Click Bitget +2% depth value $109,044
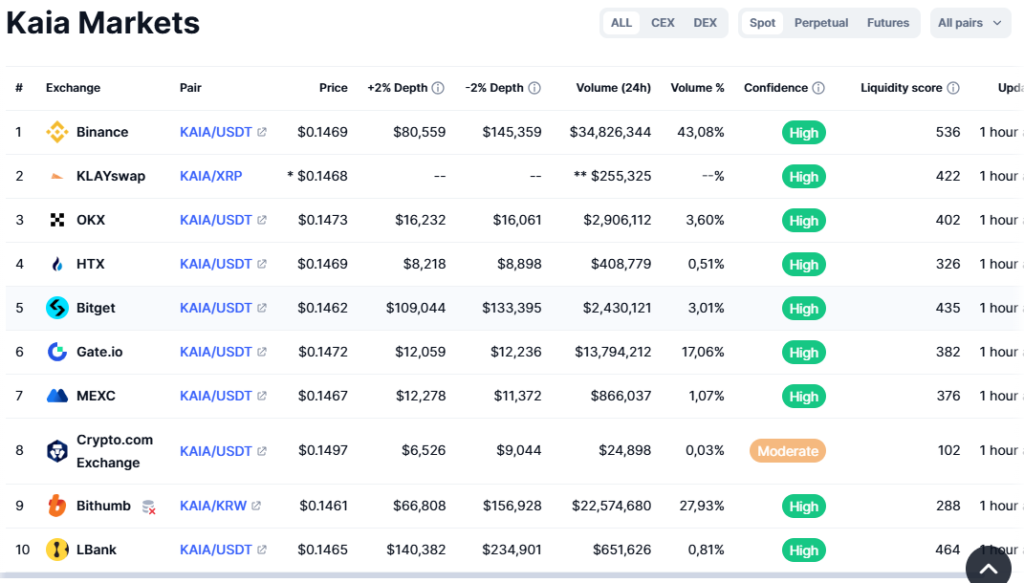 pyautogui.click(x=416, y=307)
